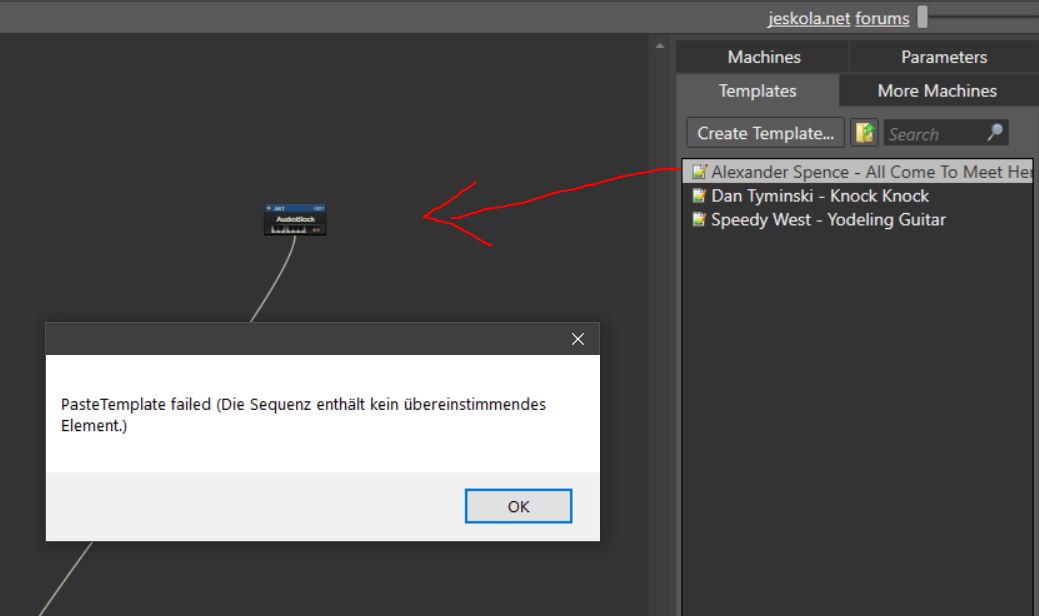This screenshot has height=616, width=1039.
Task: Click the magnifier icon in Search box
Action: tap(993, 133)
